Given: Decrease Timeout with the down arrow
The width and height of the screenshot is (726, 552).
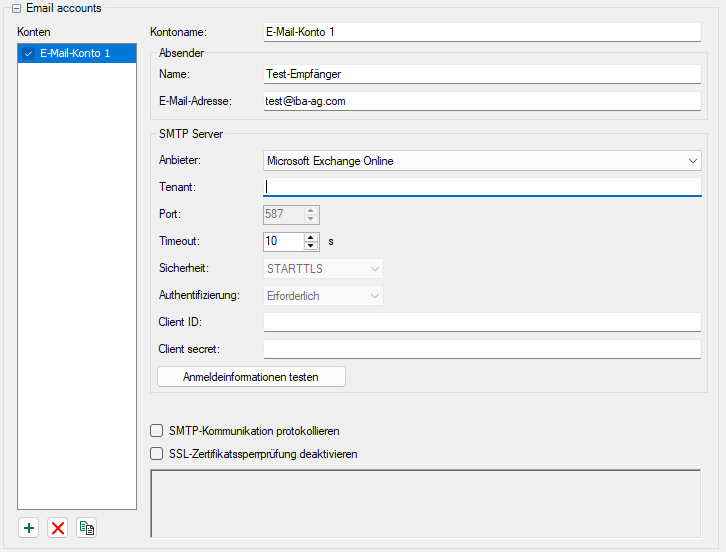Looking at the screenshot, I should pos(311,246).
